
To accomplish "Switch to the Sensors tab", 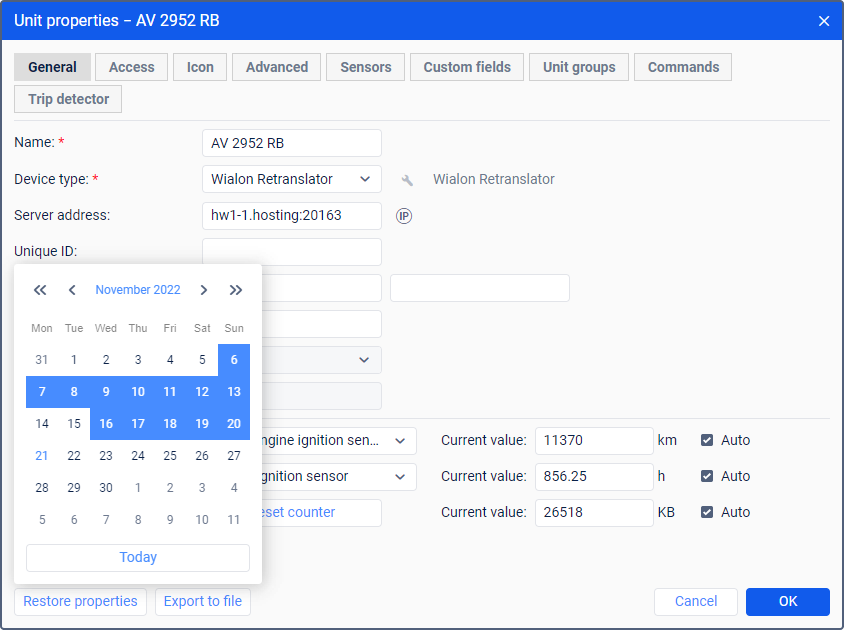I will pyautogui.click(x=365, y=67).
